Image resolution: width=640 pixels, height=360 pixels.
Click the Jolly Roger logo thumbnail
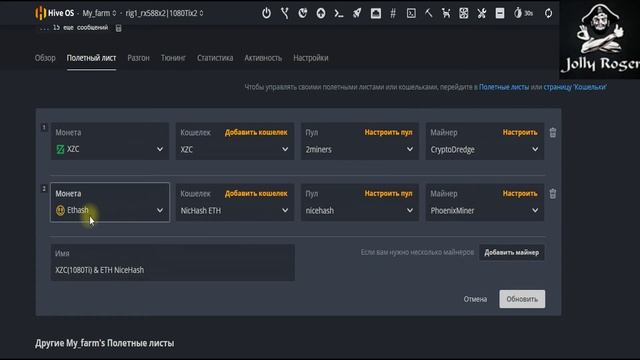(600, 39)
